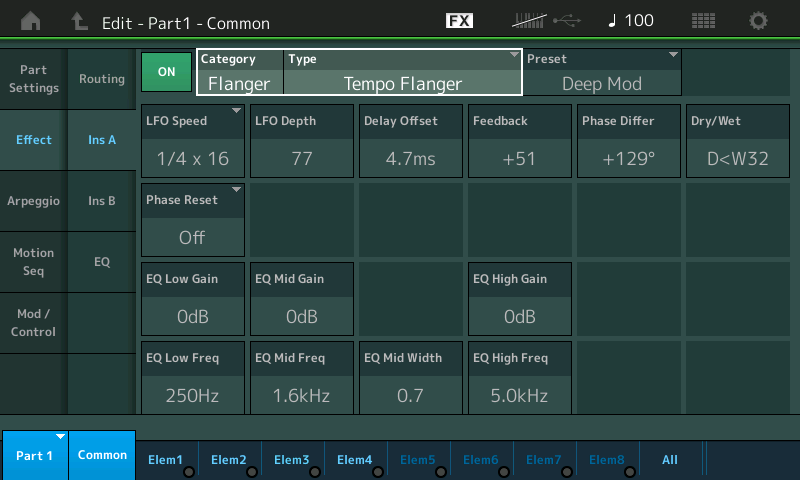Go to the Home screen icon
This screenshot has height=480, width=800.
pyautogui.click(x=31, y=21)
